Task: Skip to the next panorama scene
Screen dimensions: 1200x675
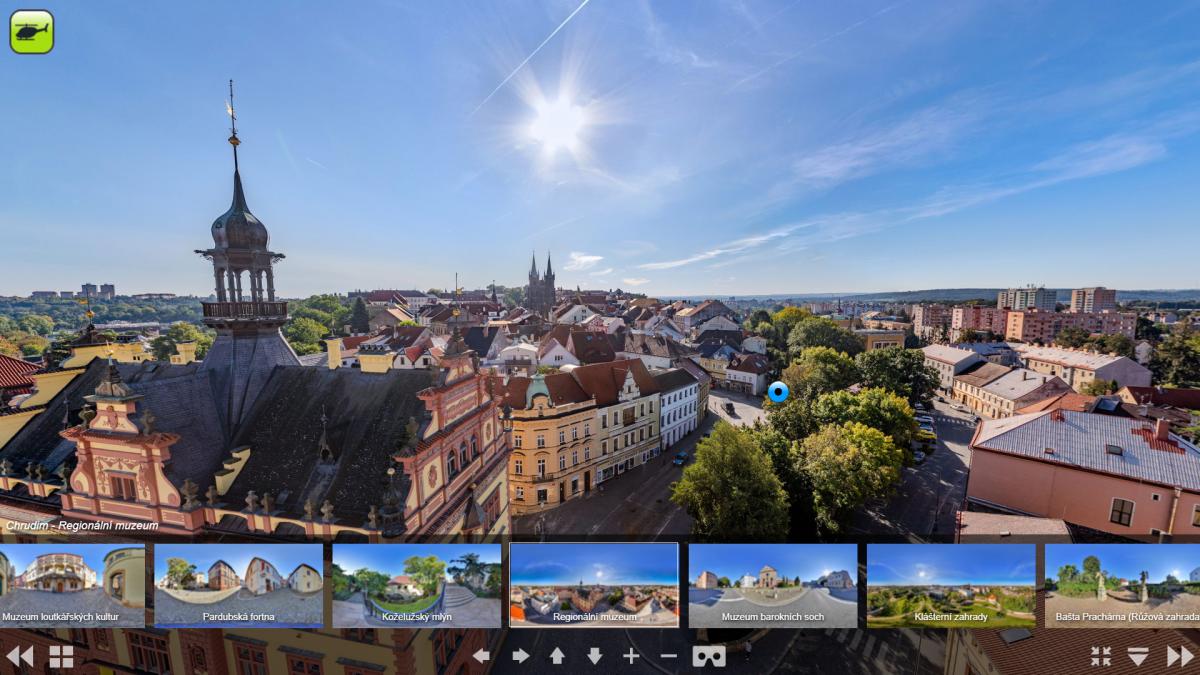Action: pos(1181,656)
